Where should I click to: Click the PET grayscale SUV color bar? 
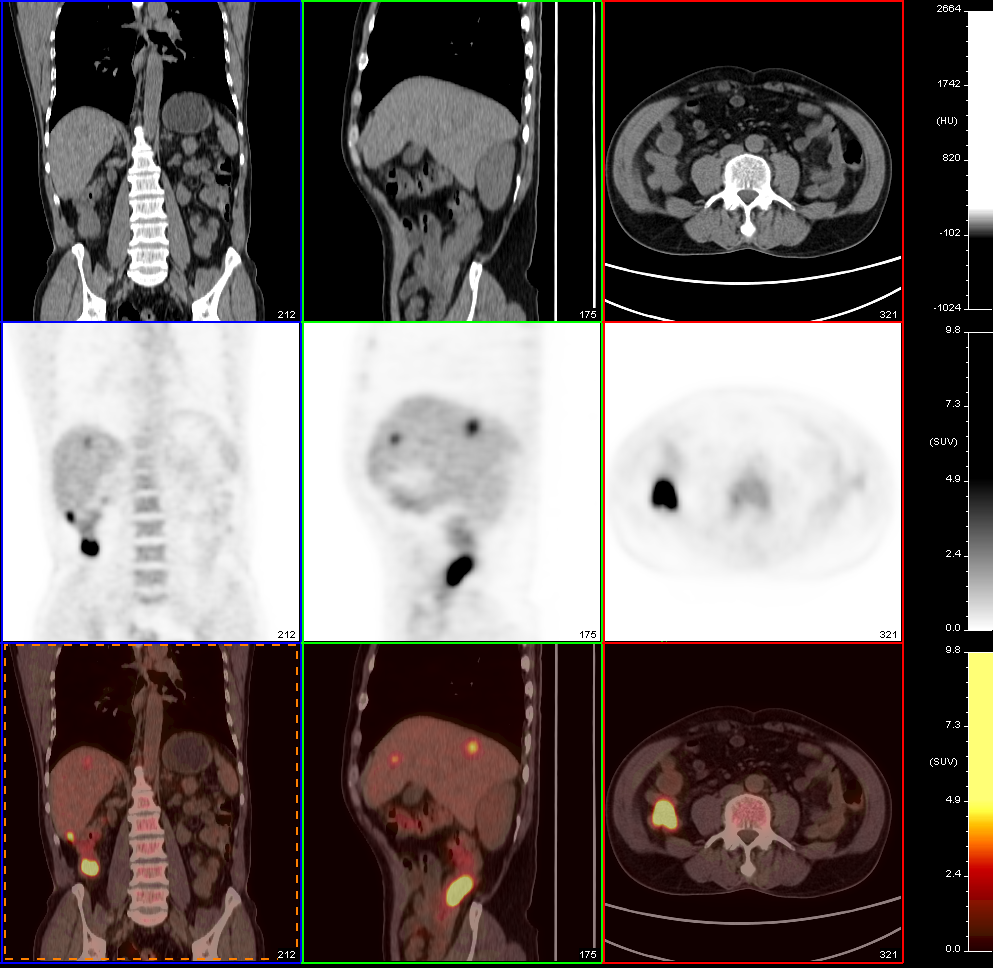[980, 481]
